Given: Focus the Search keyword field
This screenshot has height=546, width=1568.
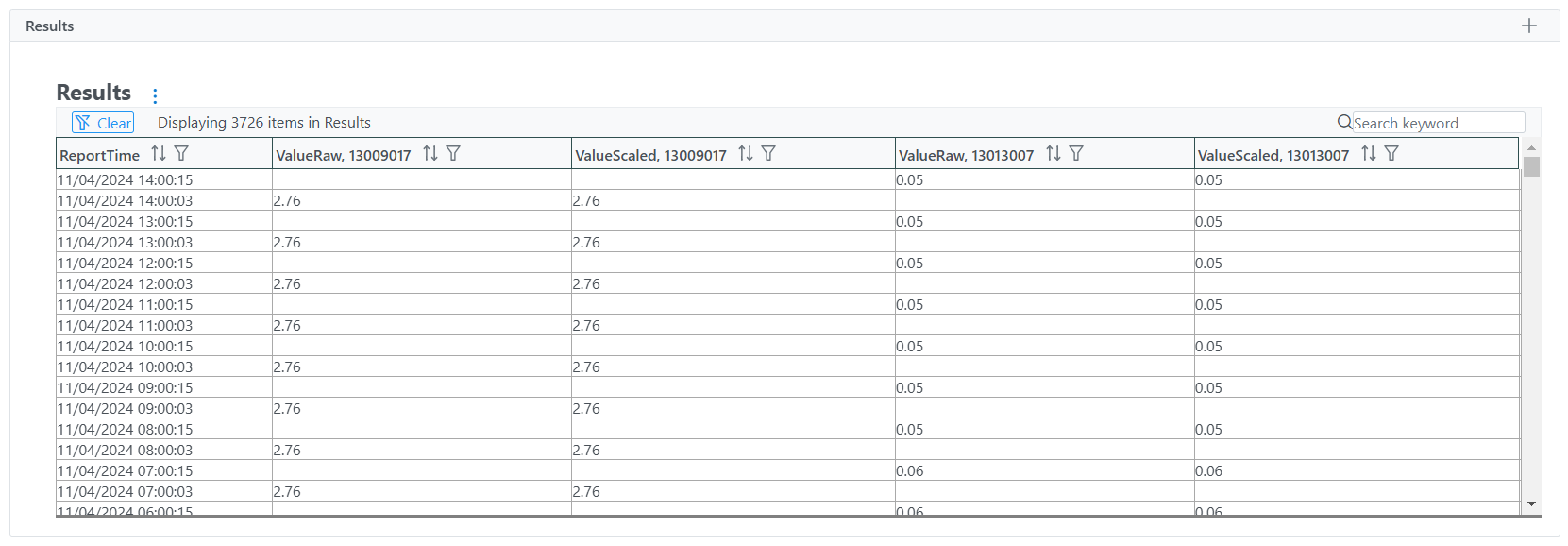Looking at the screenshot, I should [1439, 123].
